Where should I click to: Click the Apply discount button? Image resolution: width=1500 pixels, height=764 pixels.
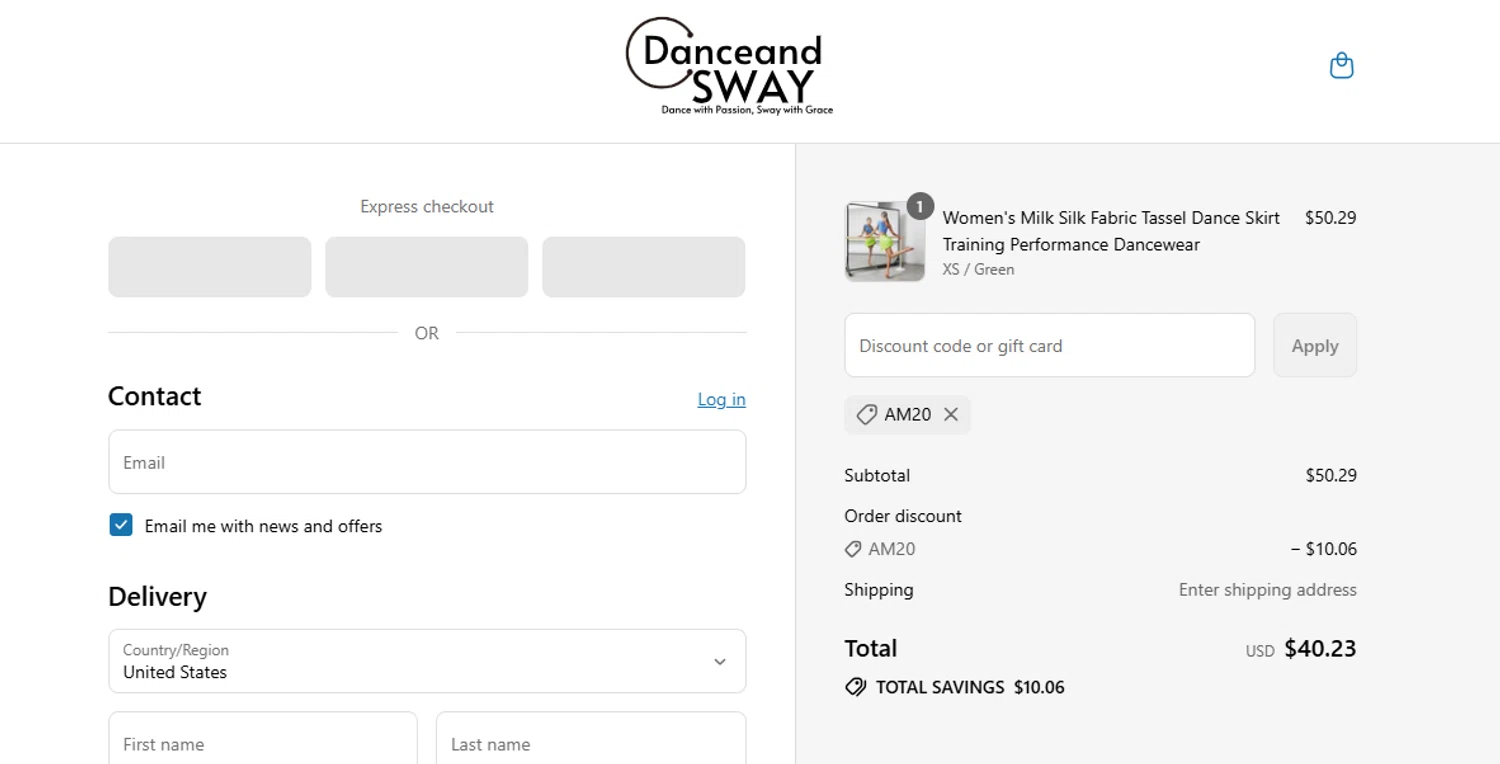coord(1314,345)
